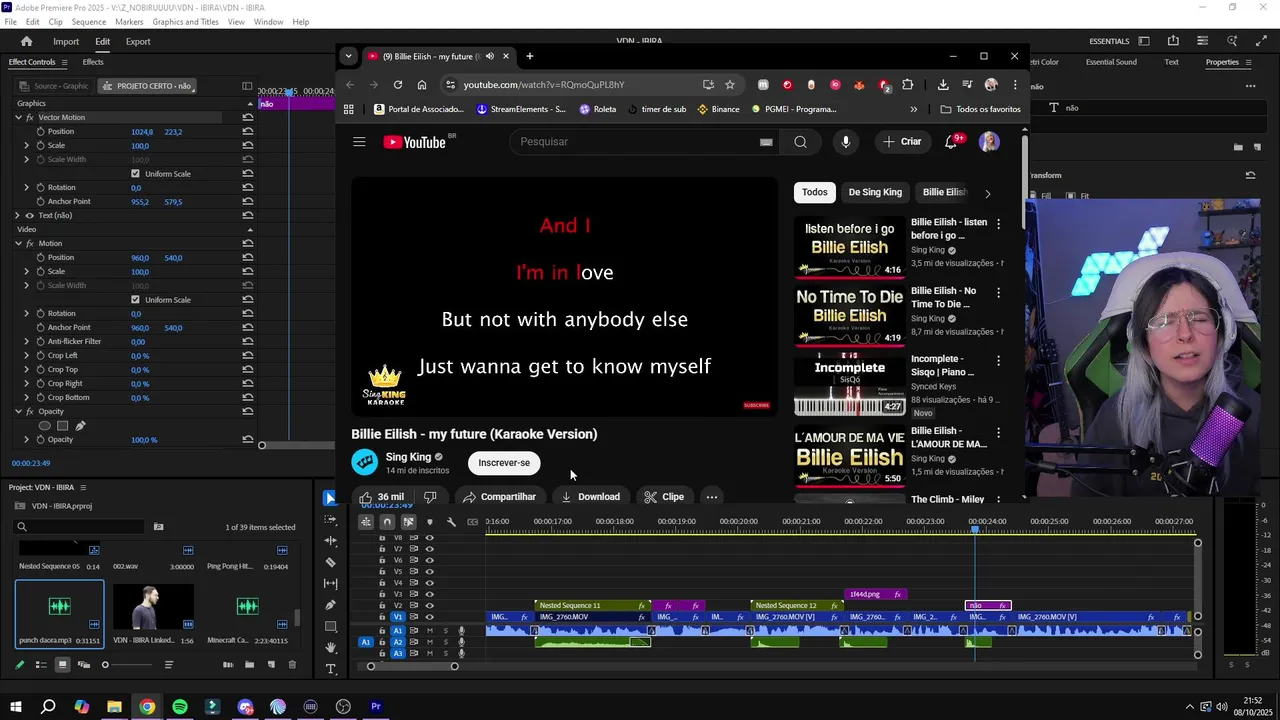Collapse the Motion effect group
This screenshot has height=720, width=1280.
17,244
